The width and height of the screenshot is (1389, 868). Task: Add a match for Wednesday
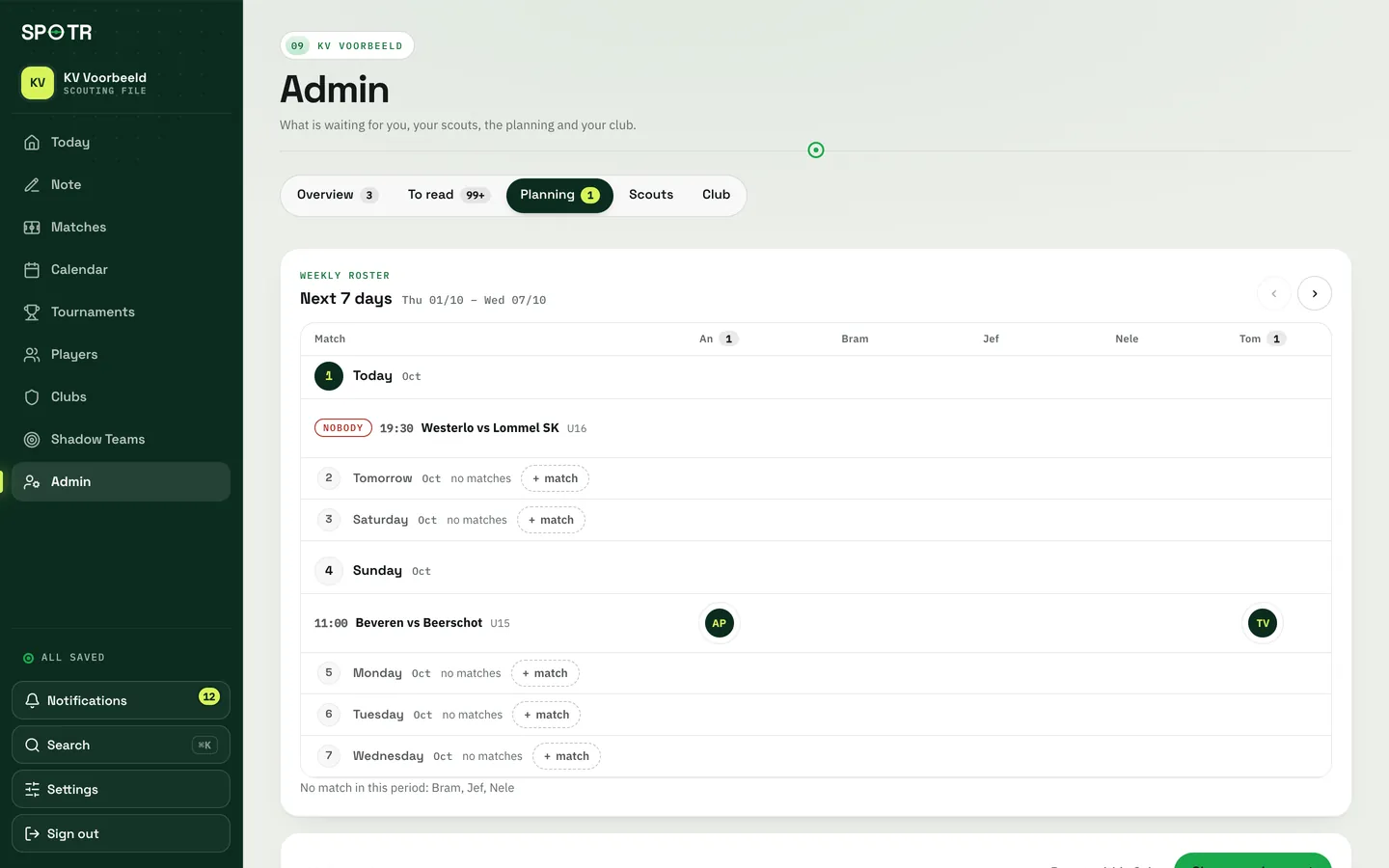click(566, 756)
